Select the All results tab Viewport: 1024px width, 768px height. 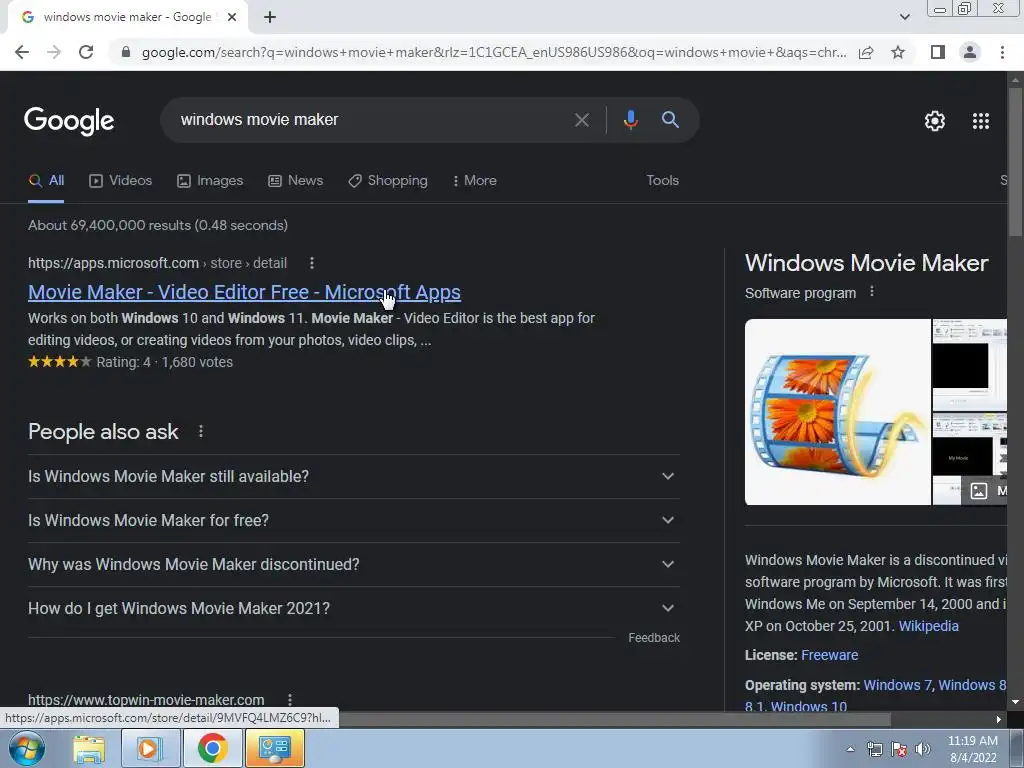[46, 181]
